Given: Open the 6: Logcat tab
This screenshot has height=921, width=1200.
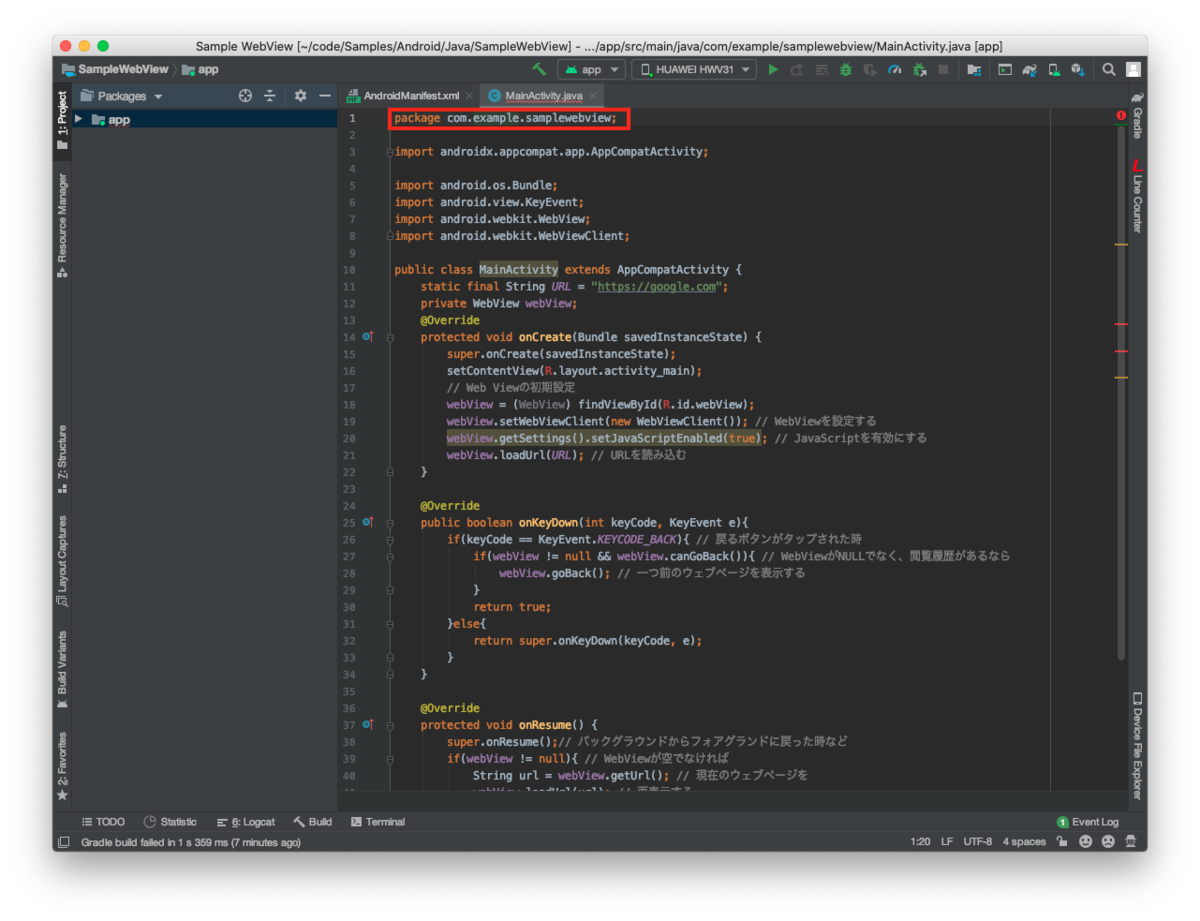Looking at the screenshot, I should (x=245, y=822).
